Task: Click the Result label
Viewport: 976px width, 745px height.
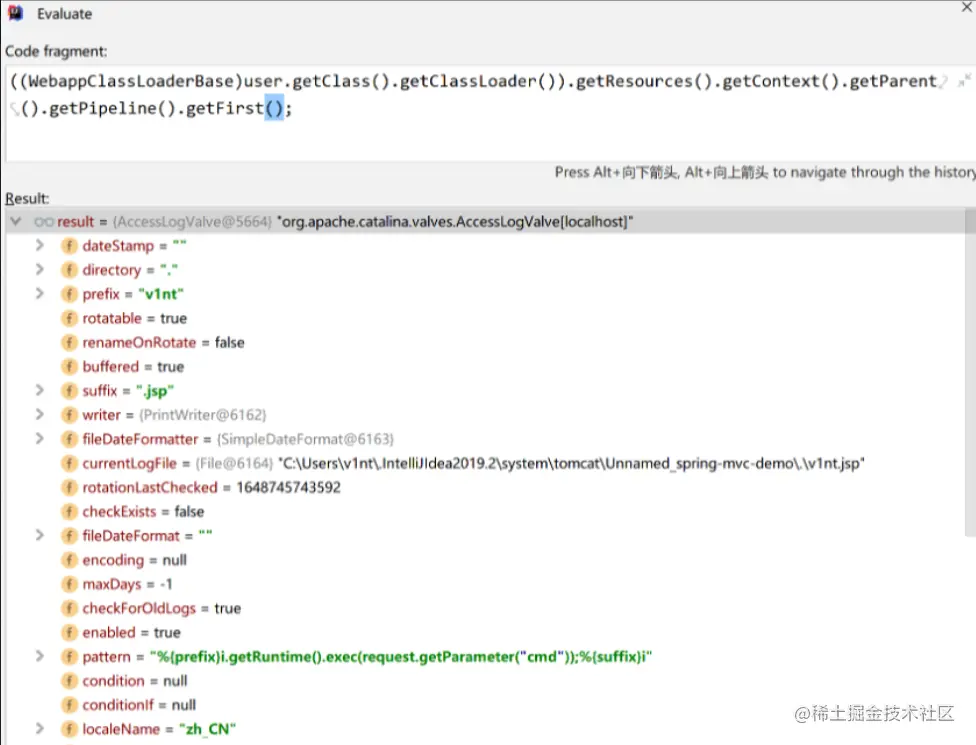Action: [x=27, y=199]
